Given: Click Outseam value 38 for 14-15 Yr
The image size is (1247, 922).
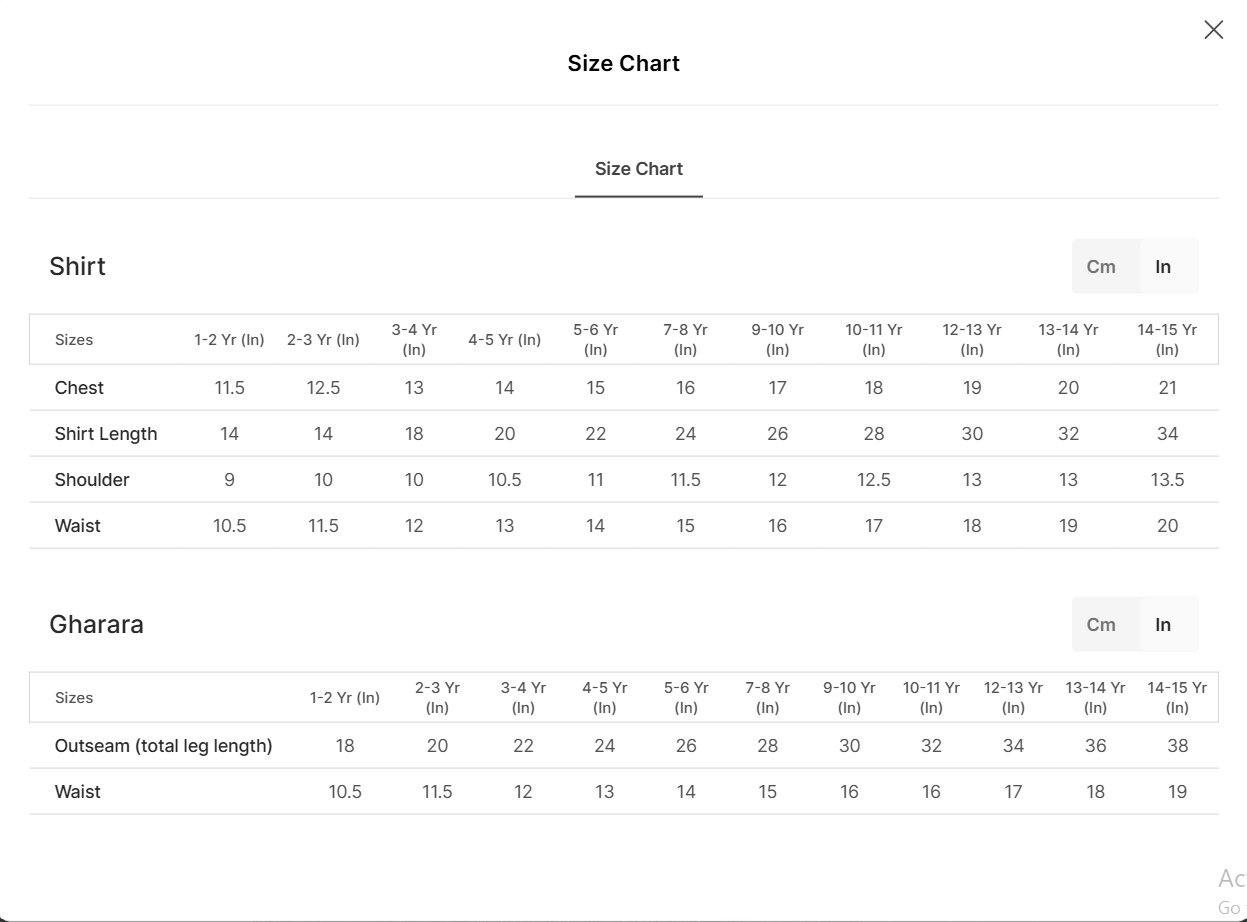Looking at the screenshot, I should (1177, 746).
